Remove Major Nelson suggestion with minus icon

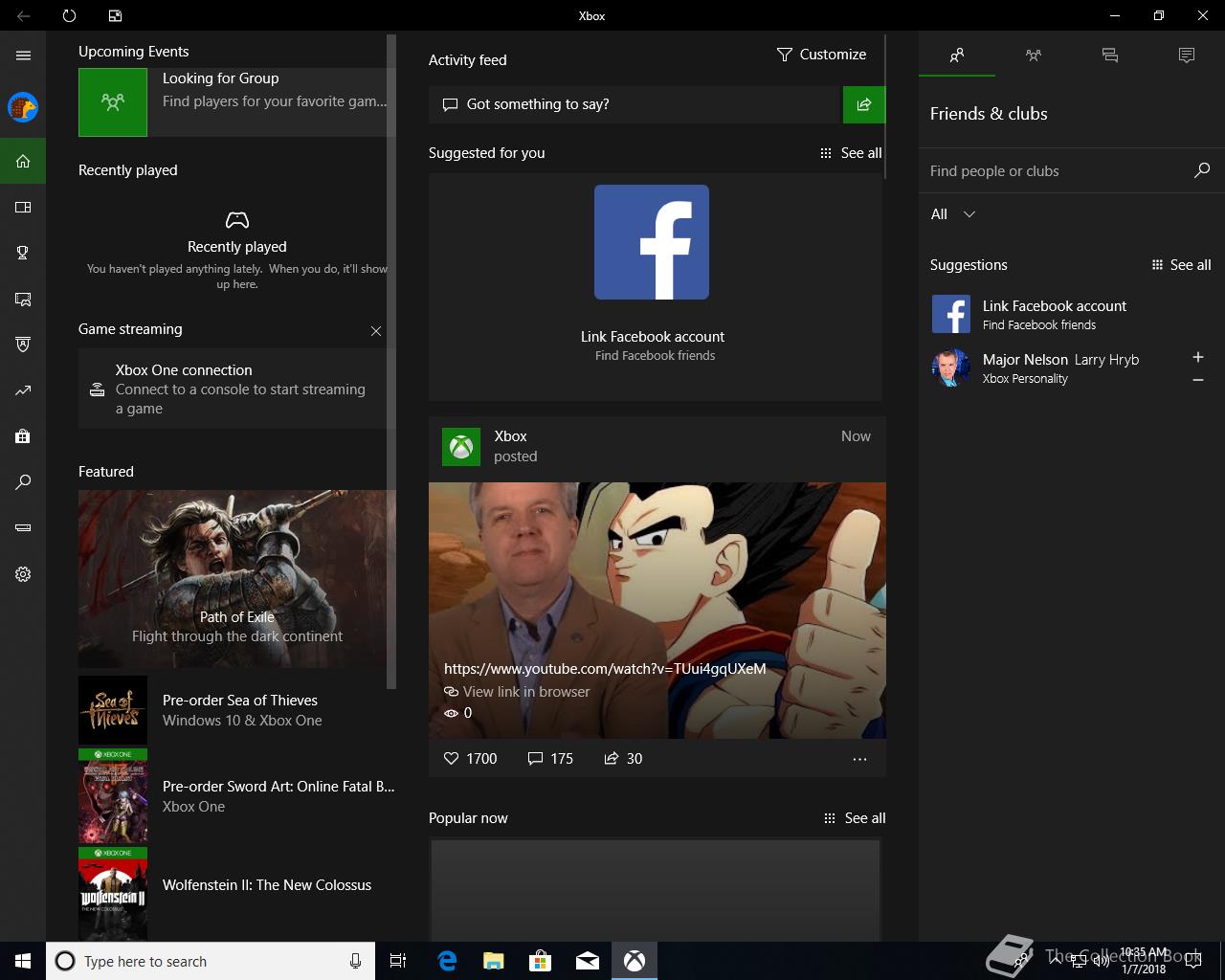(x=1197, y=380)
